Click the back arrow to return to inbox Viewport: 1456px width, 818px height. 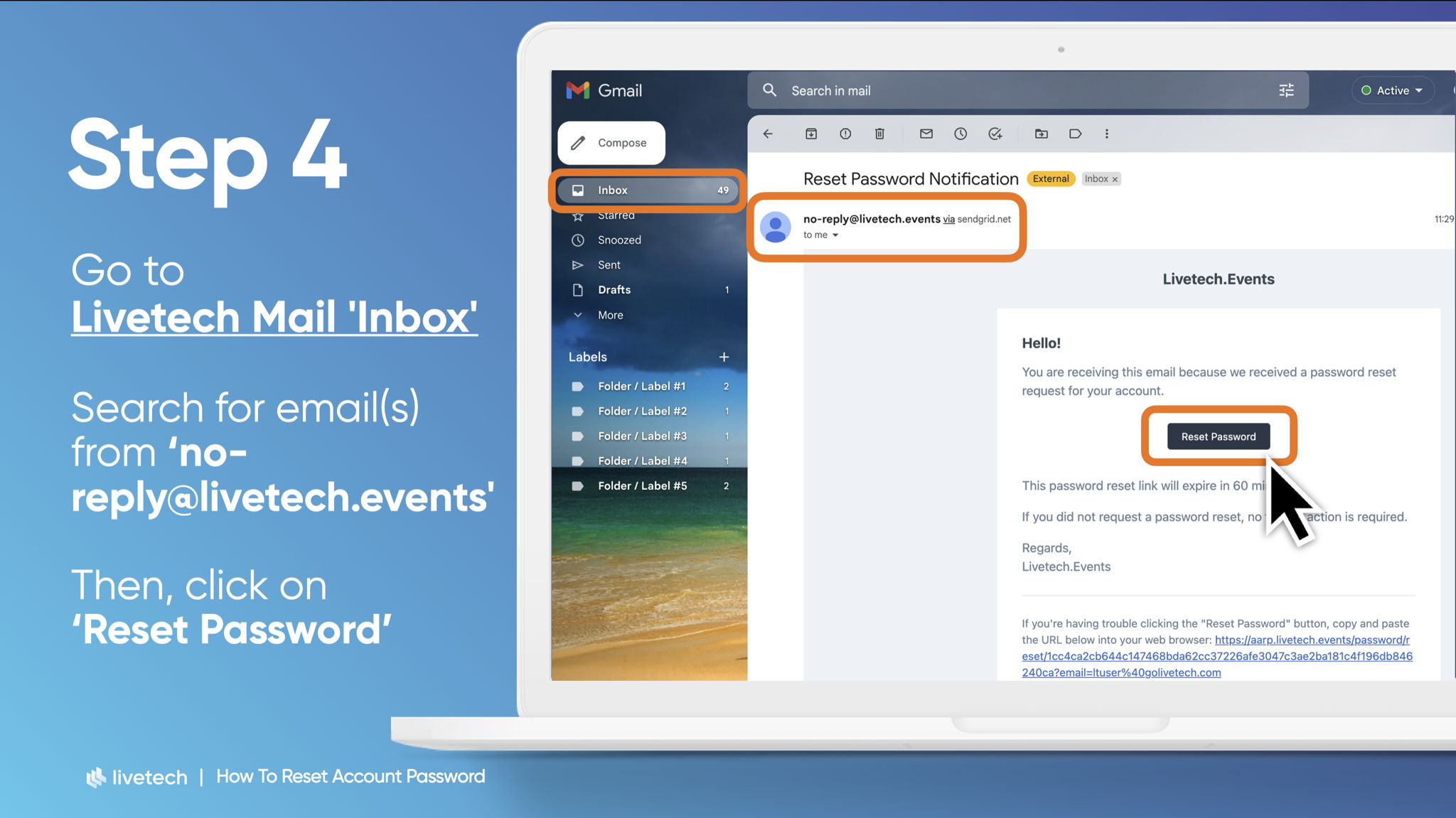768,134
